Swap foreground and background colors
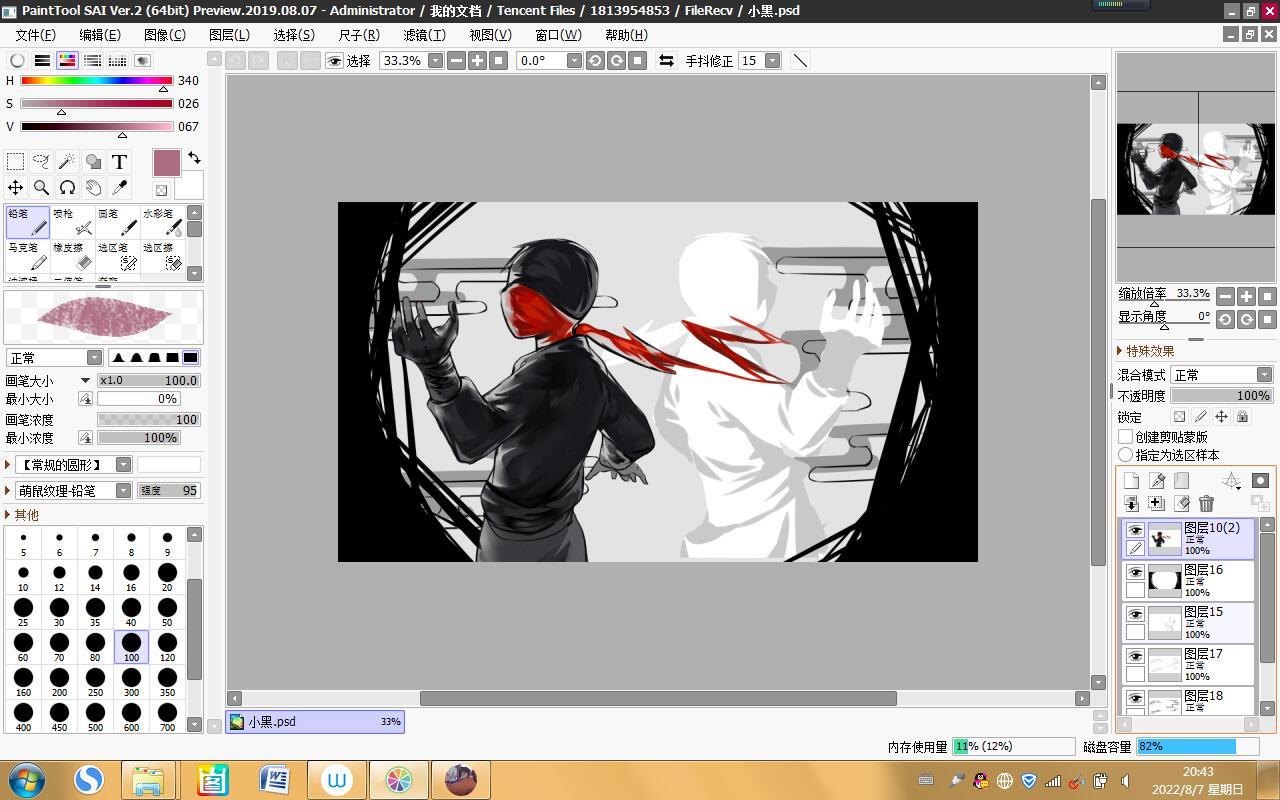Image resolution: width=1280 pixels, height=800 pixels. (x=194, y=158)
